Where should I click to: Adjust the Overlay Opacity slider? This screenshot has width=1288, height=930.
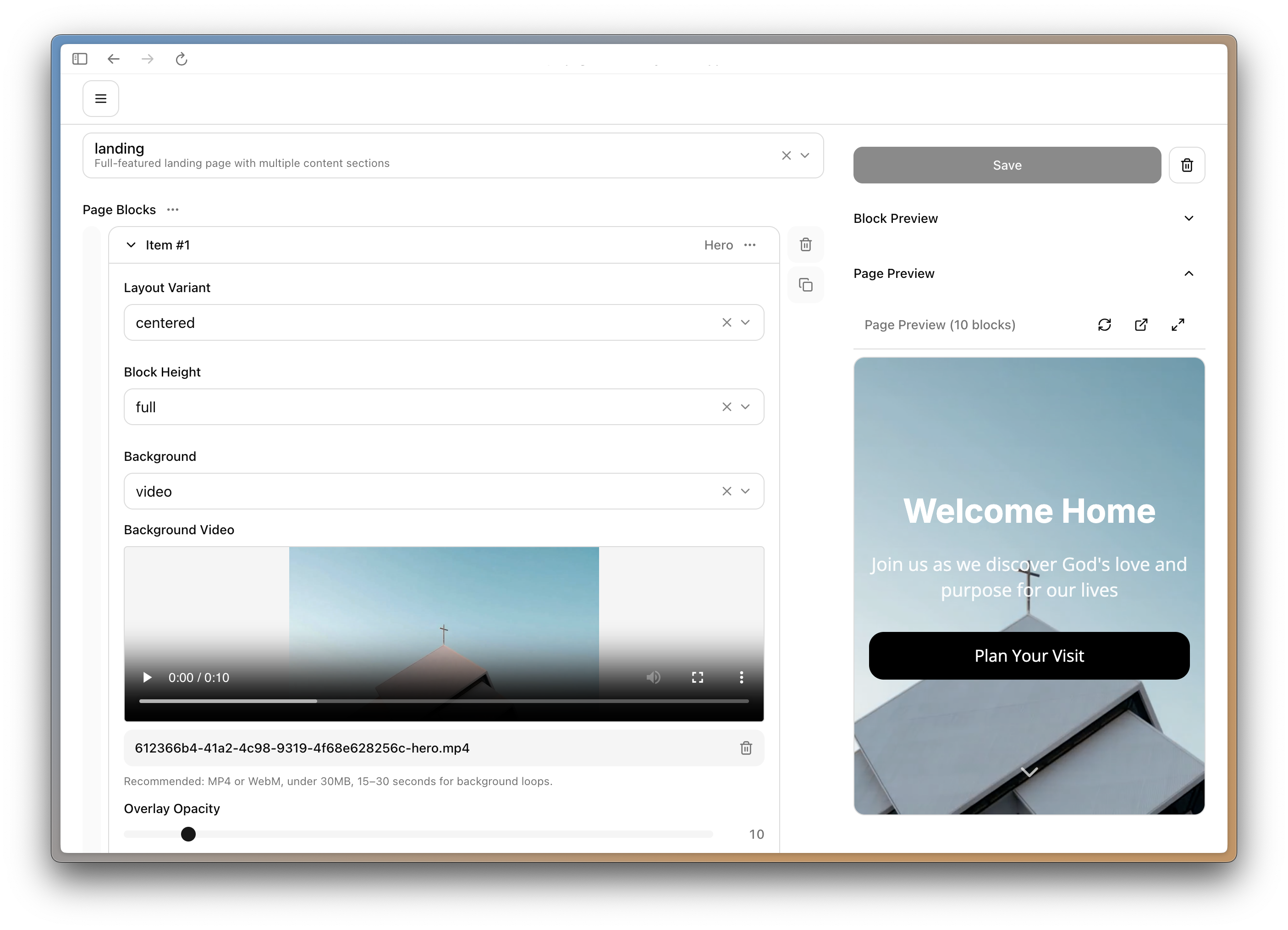point(188,834)
